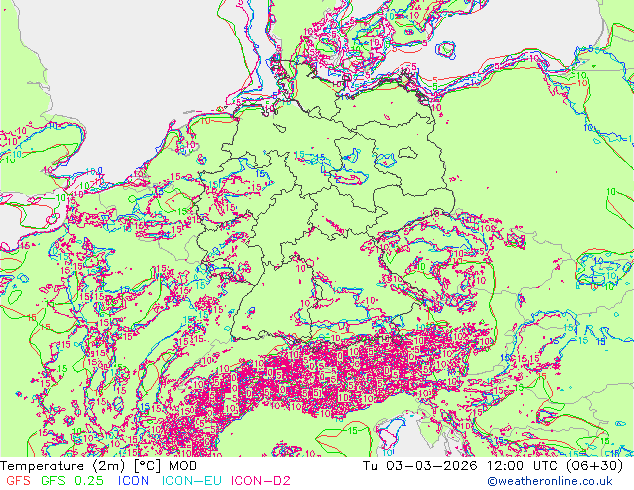Click the date 'Tu 03-03-2026 12:00 UTC (06+30)'
The image size is (634, 490).
pos(493,466)
